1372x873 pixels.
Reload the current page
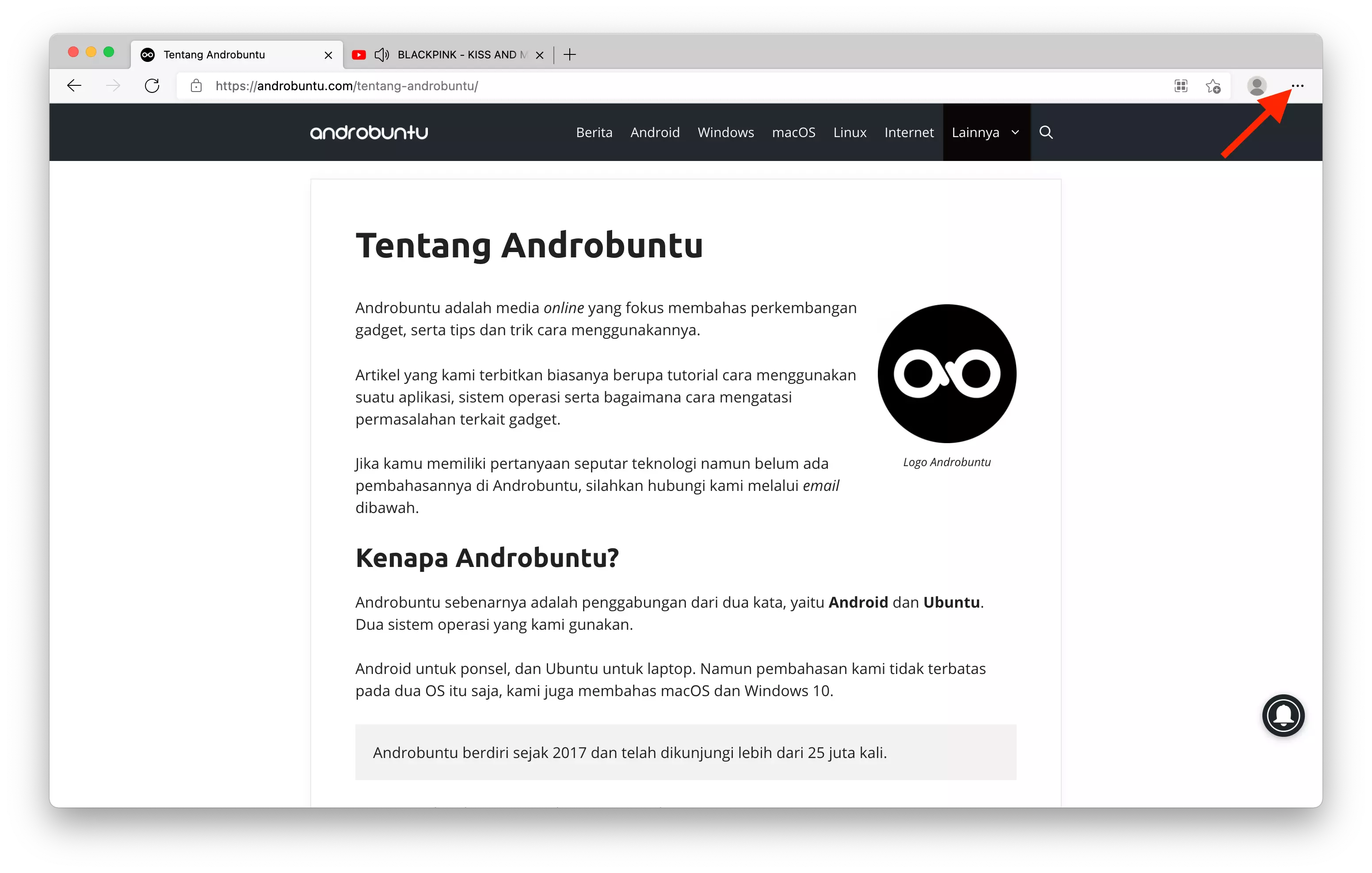(x=152, y=85)
